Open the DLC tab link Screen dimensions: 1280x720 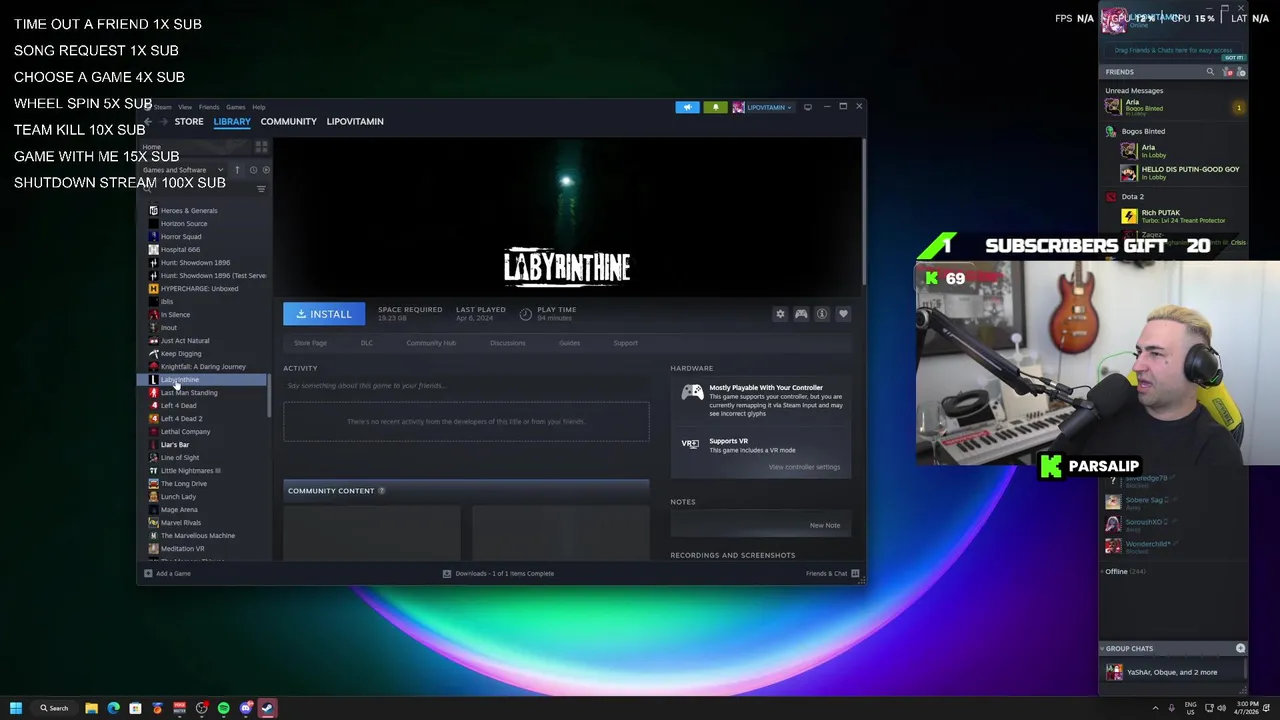point(367,343)
